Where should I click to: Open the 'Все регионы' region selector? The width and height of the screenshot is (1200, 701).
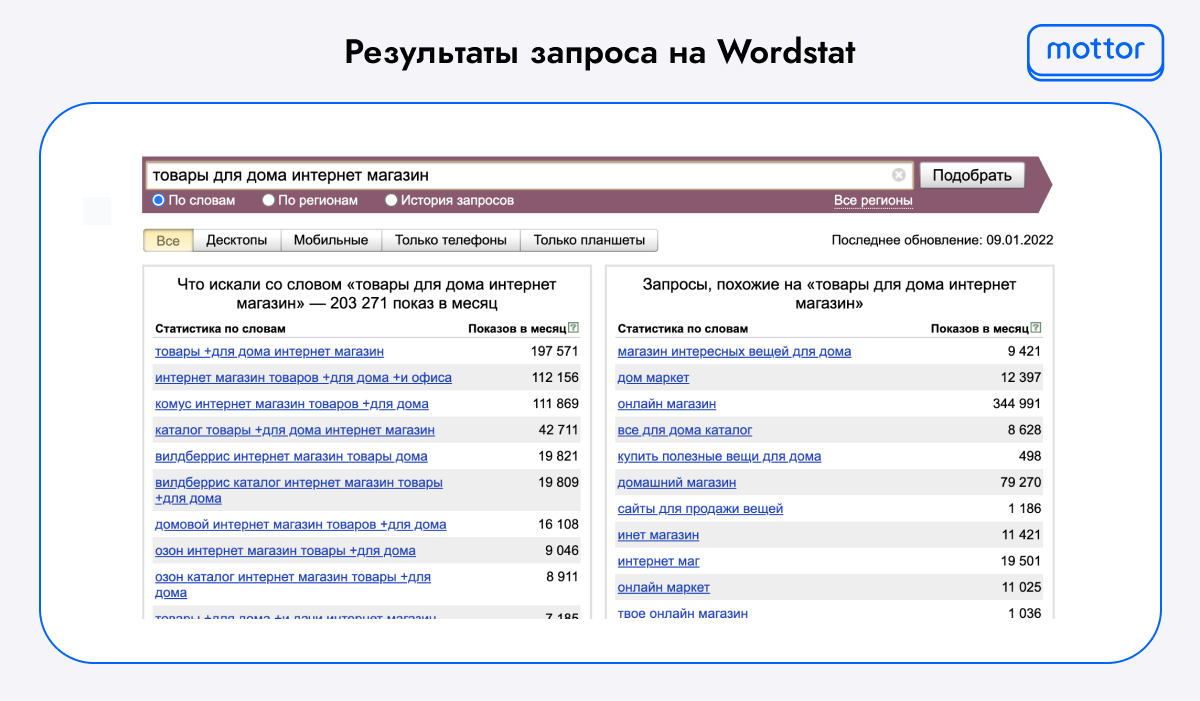(873, 201)
